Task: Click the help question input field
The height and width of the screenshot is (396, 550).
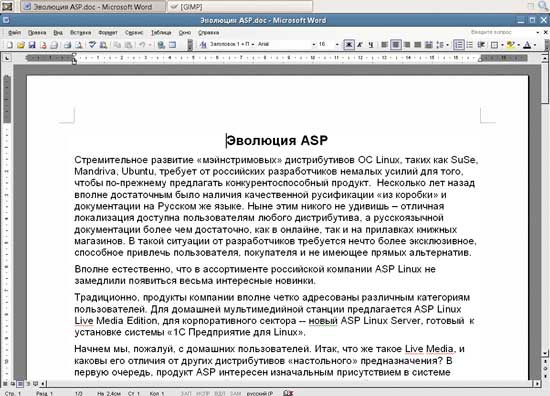Action: (502, 32)
